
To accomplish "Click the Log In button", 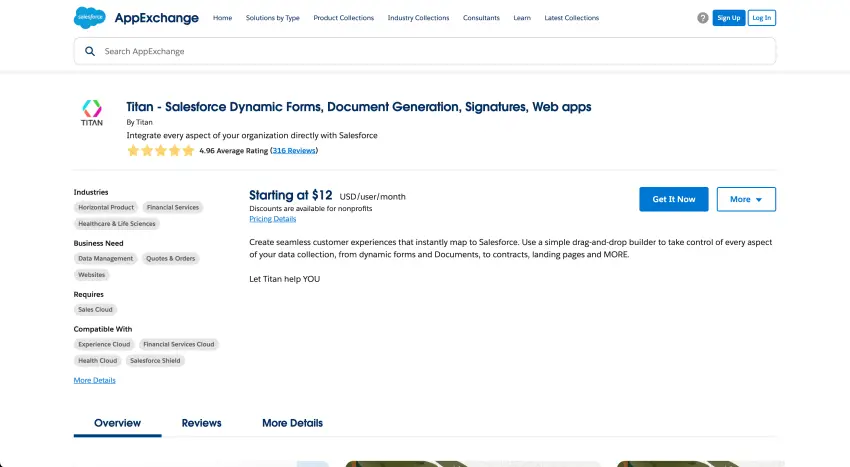I will point(761,18).
